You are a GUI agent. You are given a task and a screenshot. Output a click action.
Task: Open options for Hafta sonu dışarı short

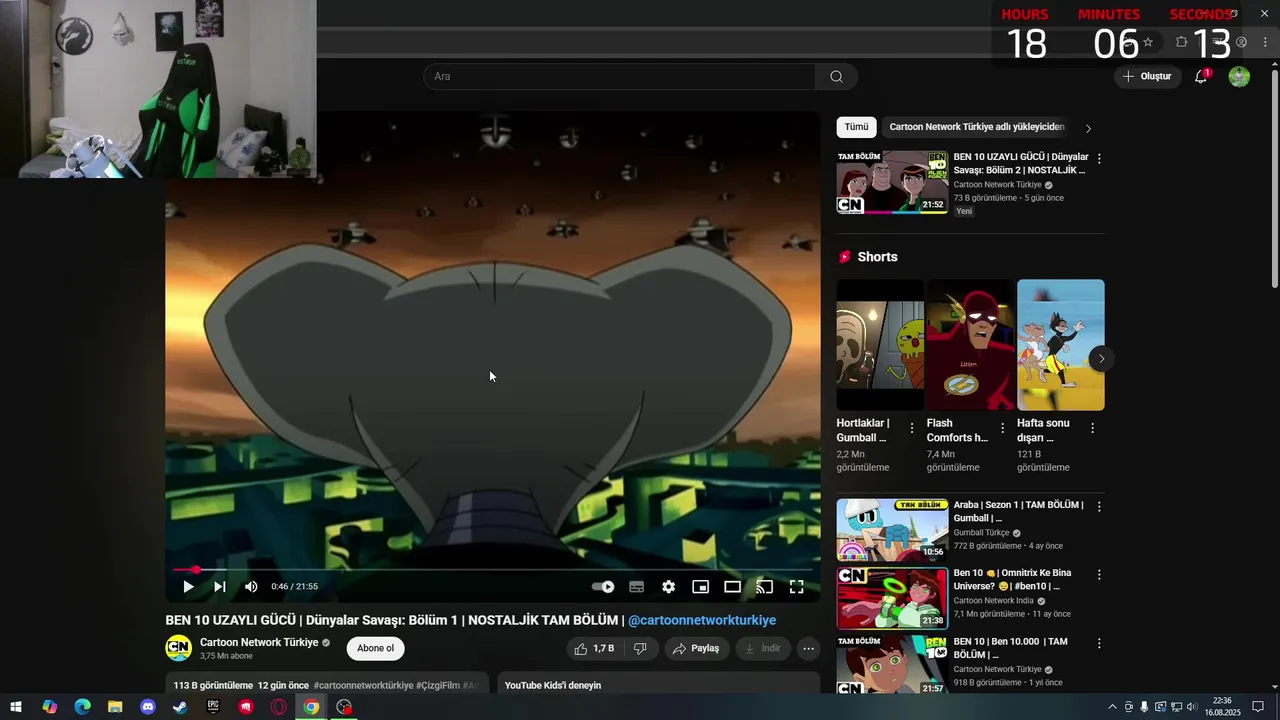click(x=1092, y=428)
